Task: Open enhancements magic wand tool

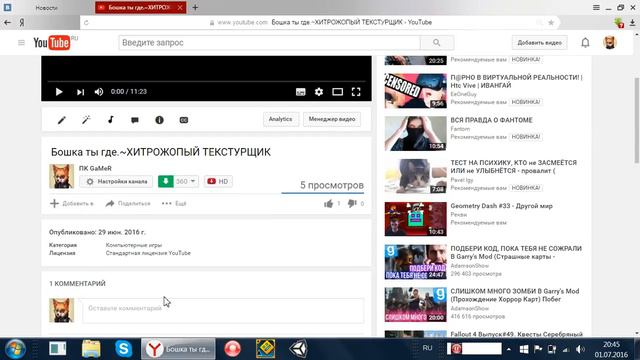Action: coord(86,120)
